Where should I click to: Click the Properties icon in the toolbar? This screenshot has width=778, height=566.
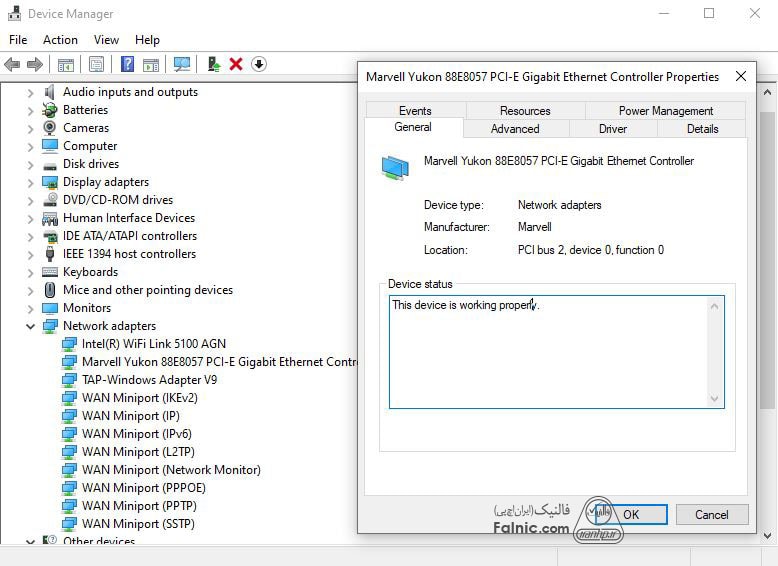tap(96, 64)
